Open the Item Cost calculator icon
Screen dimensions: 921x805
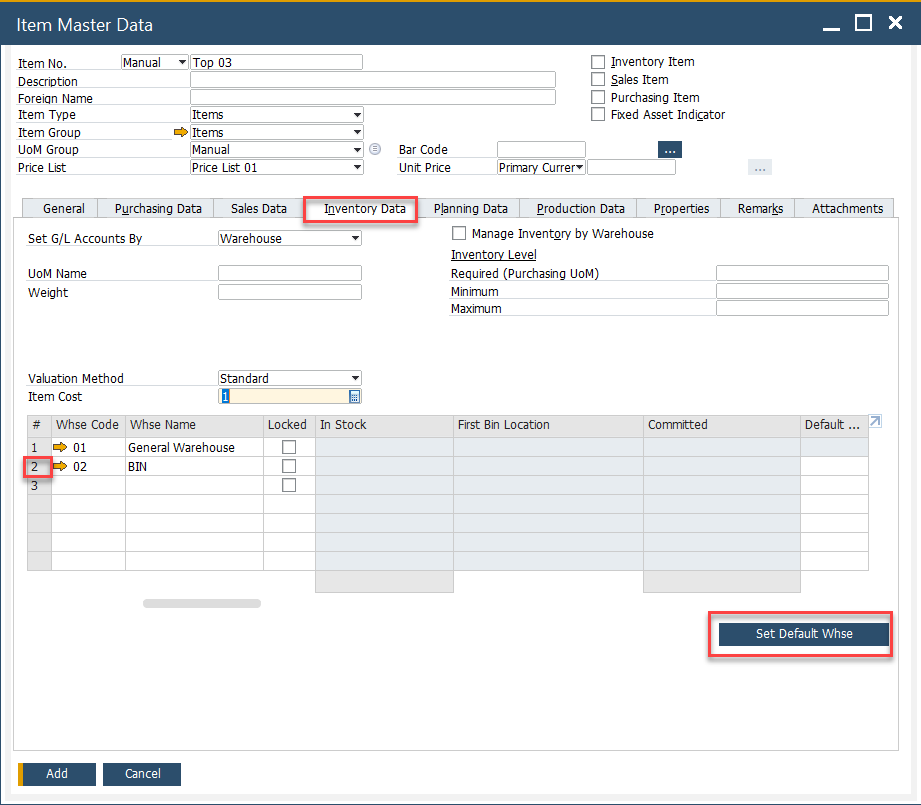354,397
